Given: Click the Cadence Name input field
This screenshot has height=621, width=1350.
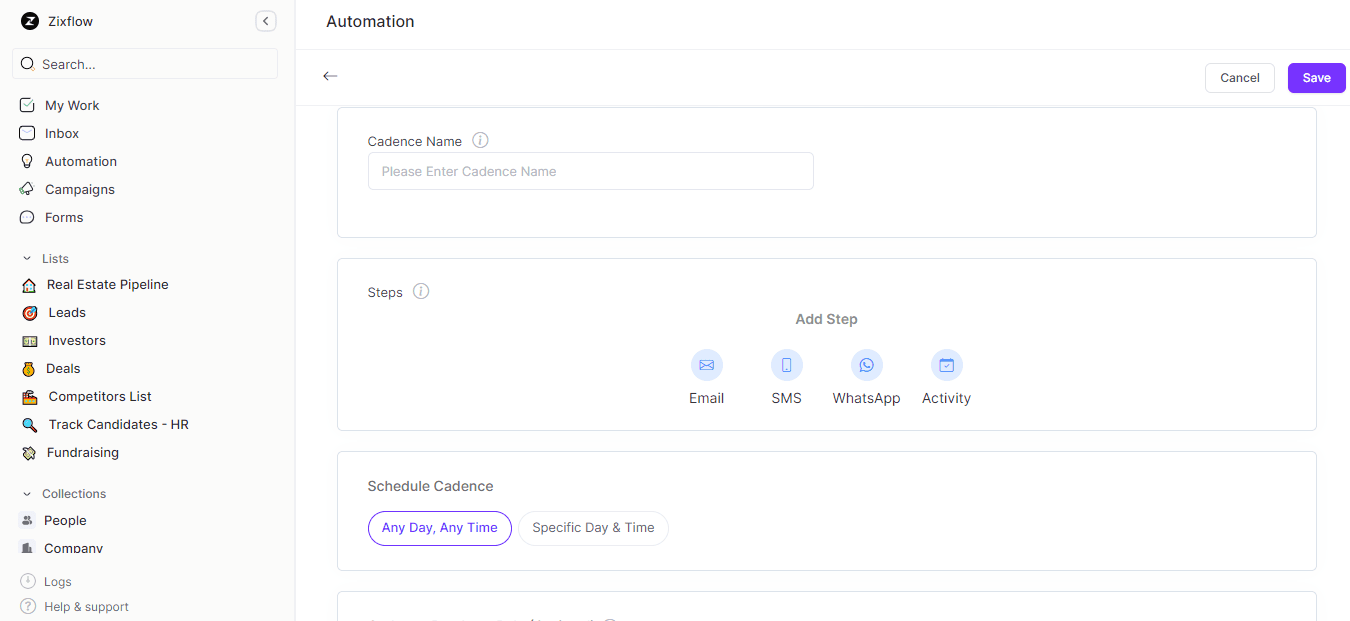Looking at the screenshot, I should point(590,171).
